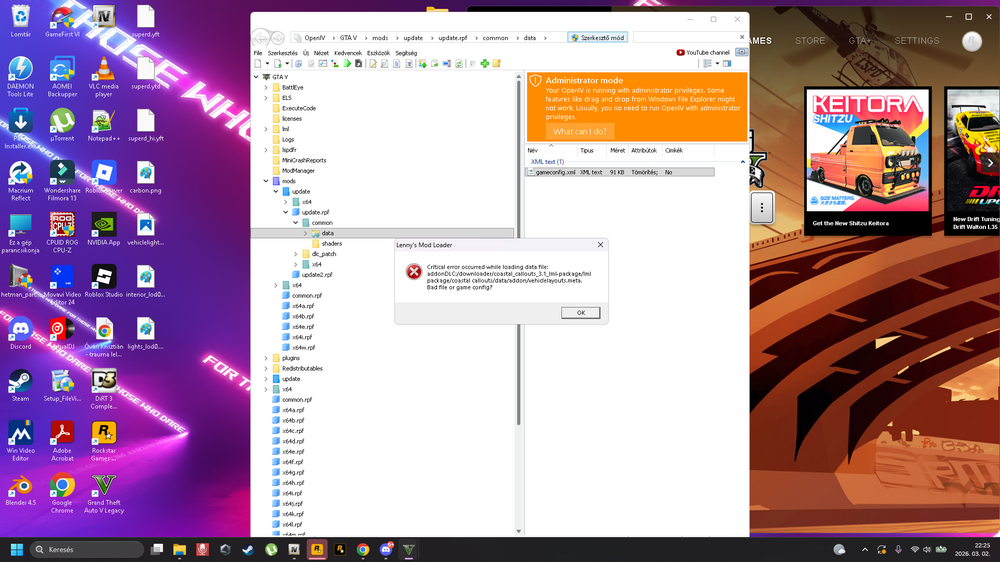Open GTA+ tab in Rockstar launcher
The image size is (1000, 562).
tap(860, 40)
